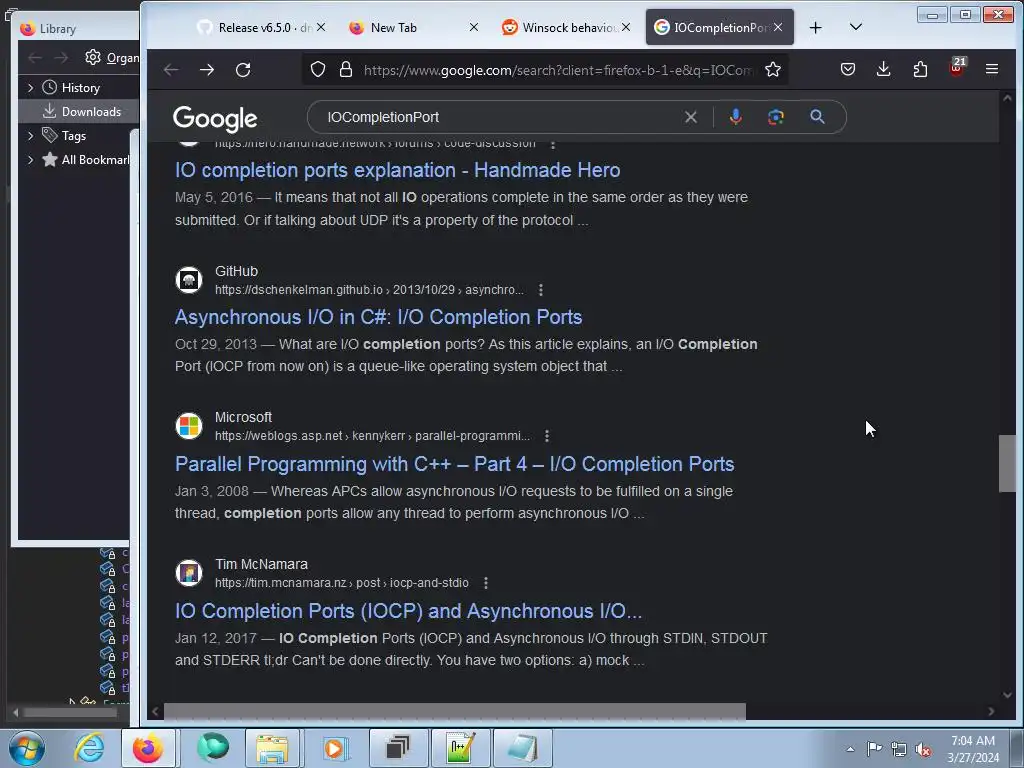Screen dimensions: 1024x768
Task: Open more options for GitHub result
Action: click(540, 289)
